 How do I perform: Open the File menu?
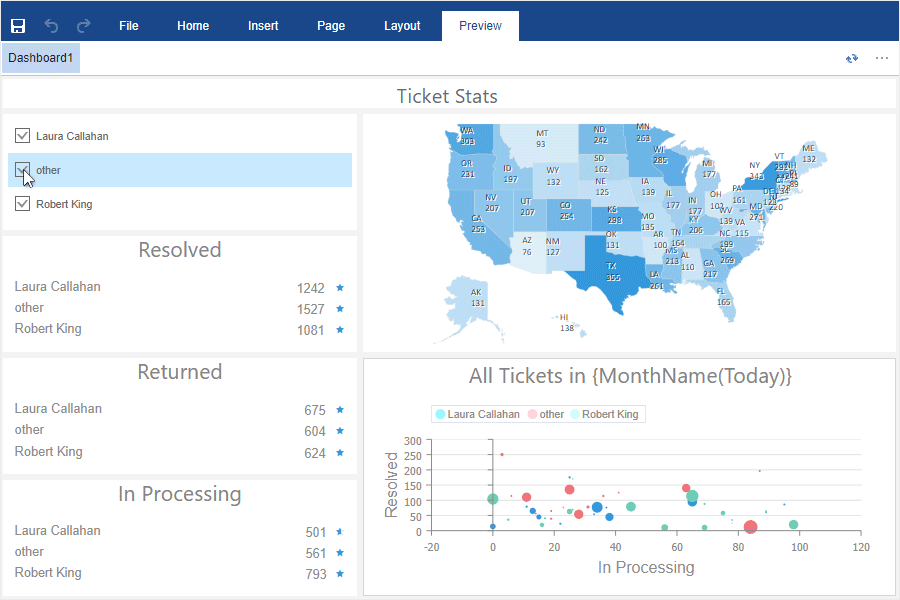(129, 26)
